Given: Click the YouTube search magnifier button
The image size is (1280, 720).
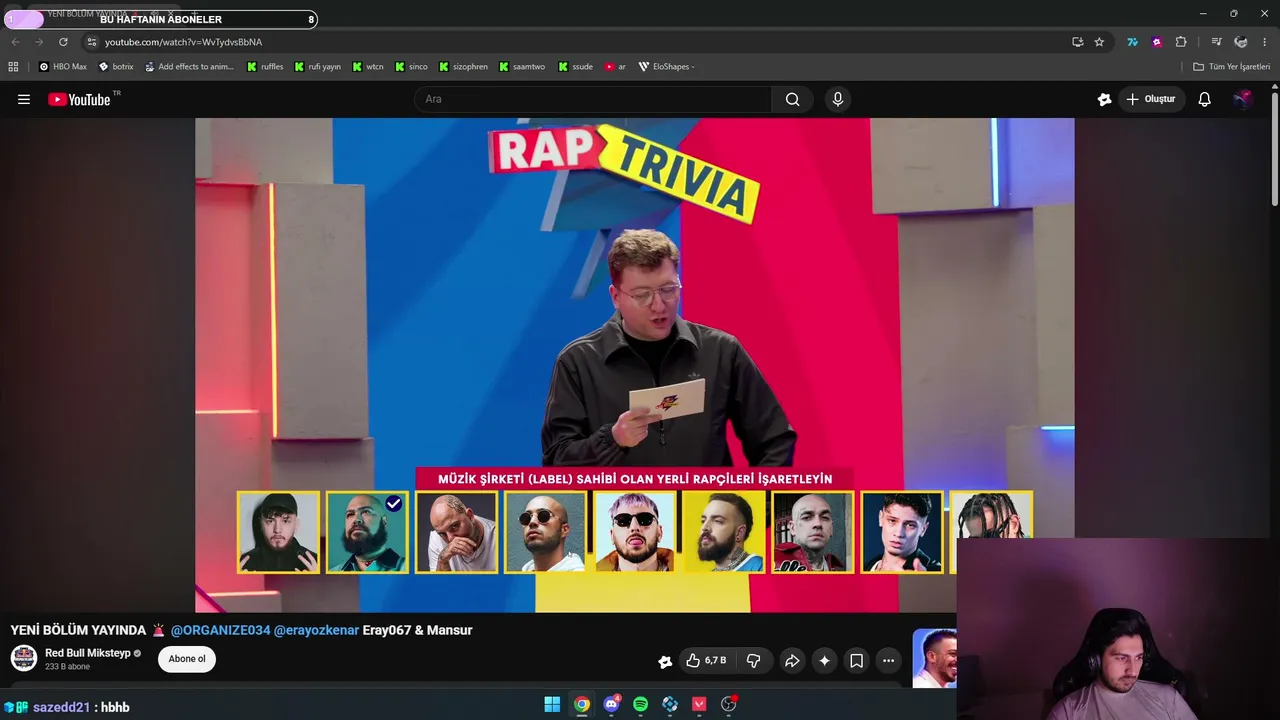Looking at the screenshot, I should click(x=792, y=99).
